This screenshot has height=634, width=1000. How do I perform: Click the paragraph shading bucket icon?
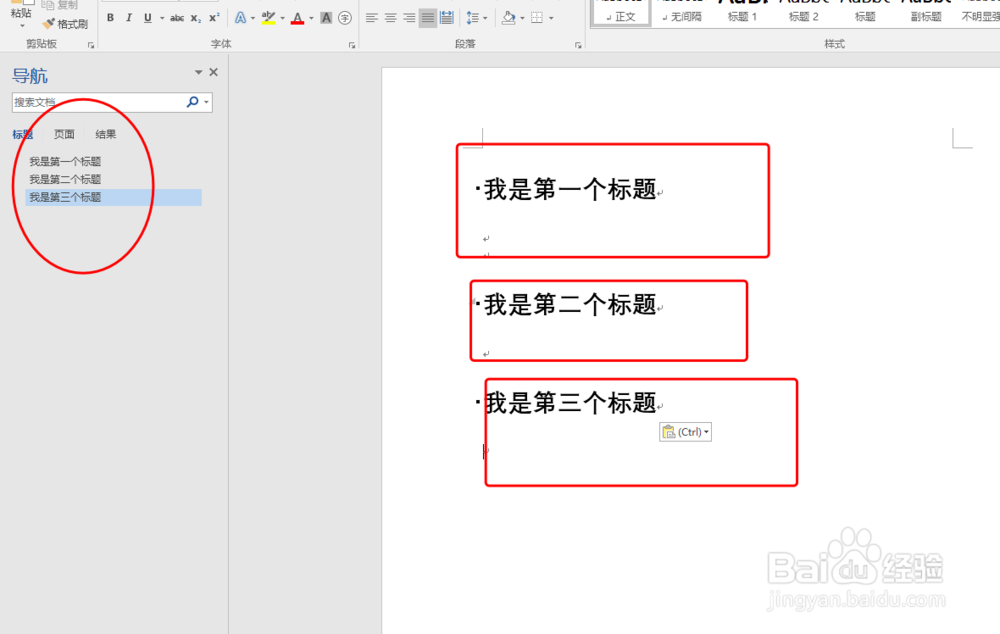(x=508, y=18)
